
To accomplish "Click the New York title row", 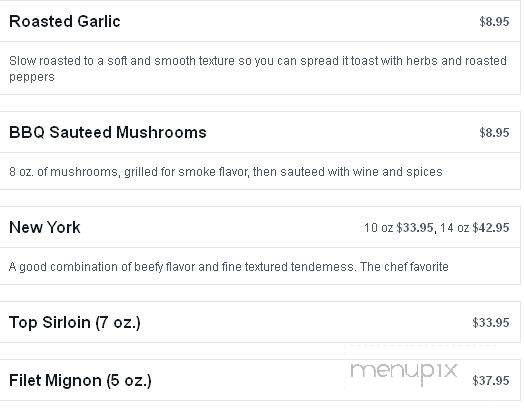I will (260, 227).
